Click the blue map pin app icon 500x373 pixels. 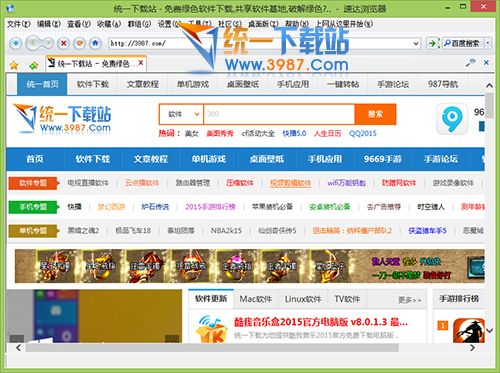452,119
